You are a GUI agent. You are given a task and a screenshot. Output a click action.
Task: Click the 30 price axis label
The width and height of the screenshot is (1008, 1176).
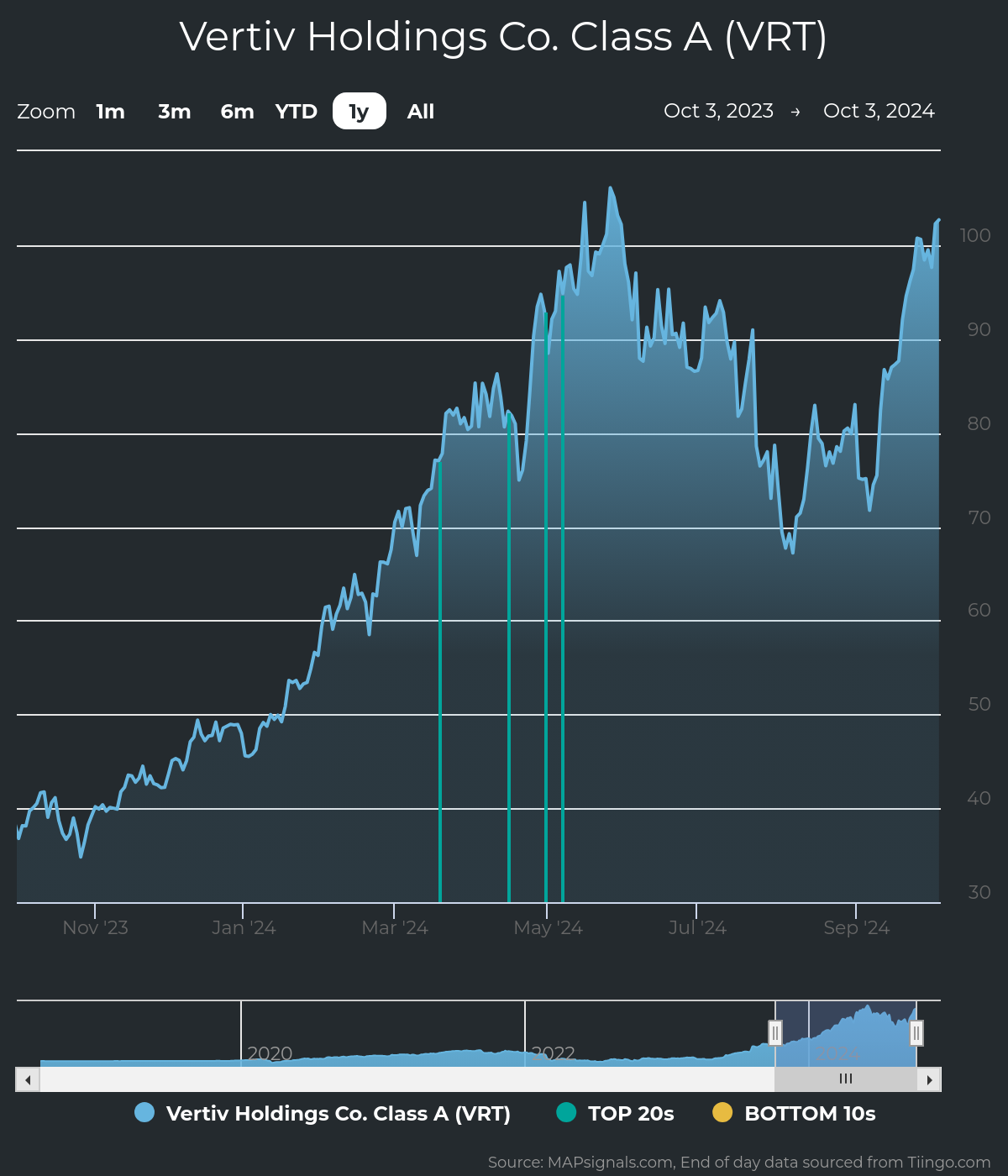(979, 892)
